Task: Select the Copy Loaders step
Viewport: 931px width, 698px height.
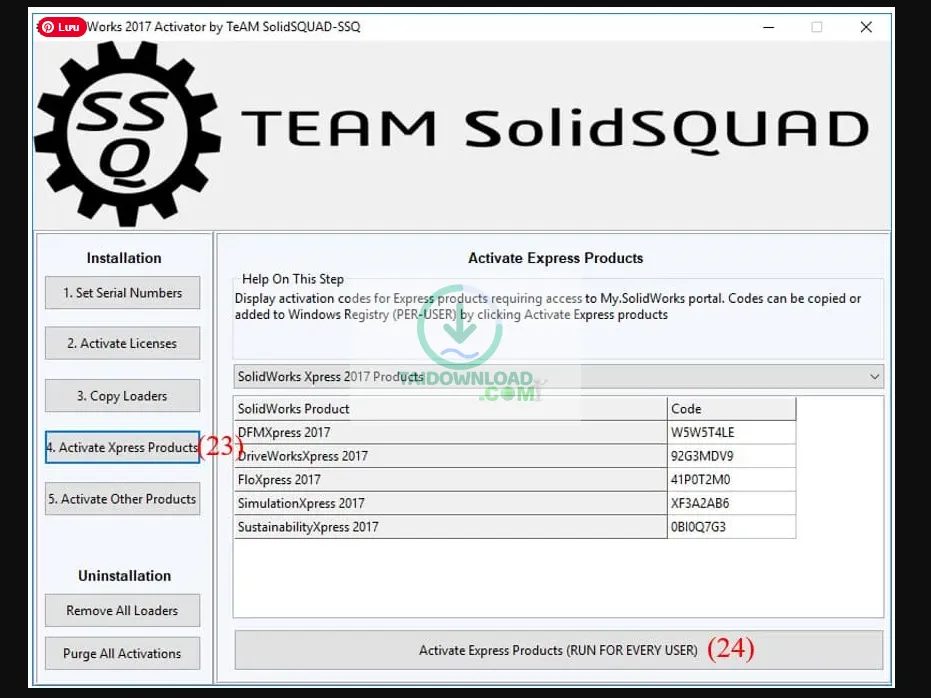Action: pyautogui.click(x=122, y=396)
